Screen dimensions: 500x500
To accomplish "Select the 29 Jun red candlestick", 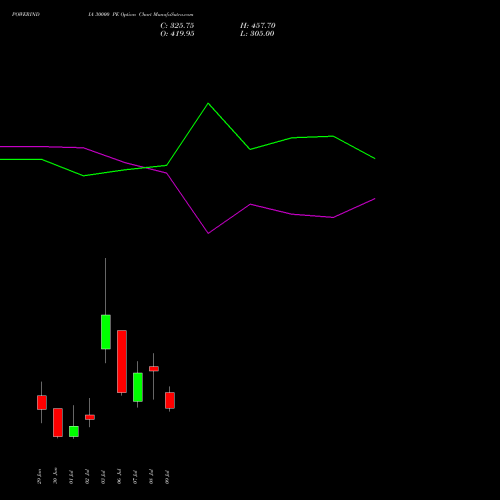I will [x=42, y=402].
